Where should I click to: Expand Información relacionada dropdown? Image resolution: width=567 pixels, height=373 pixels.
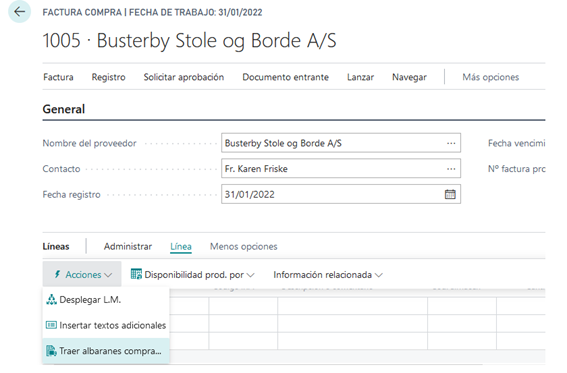point(379,275)
